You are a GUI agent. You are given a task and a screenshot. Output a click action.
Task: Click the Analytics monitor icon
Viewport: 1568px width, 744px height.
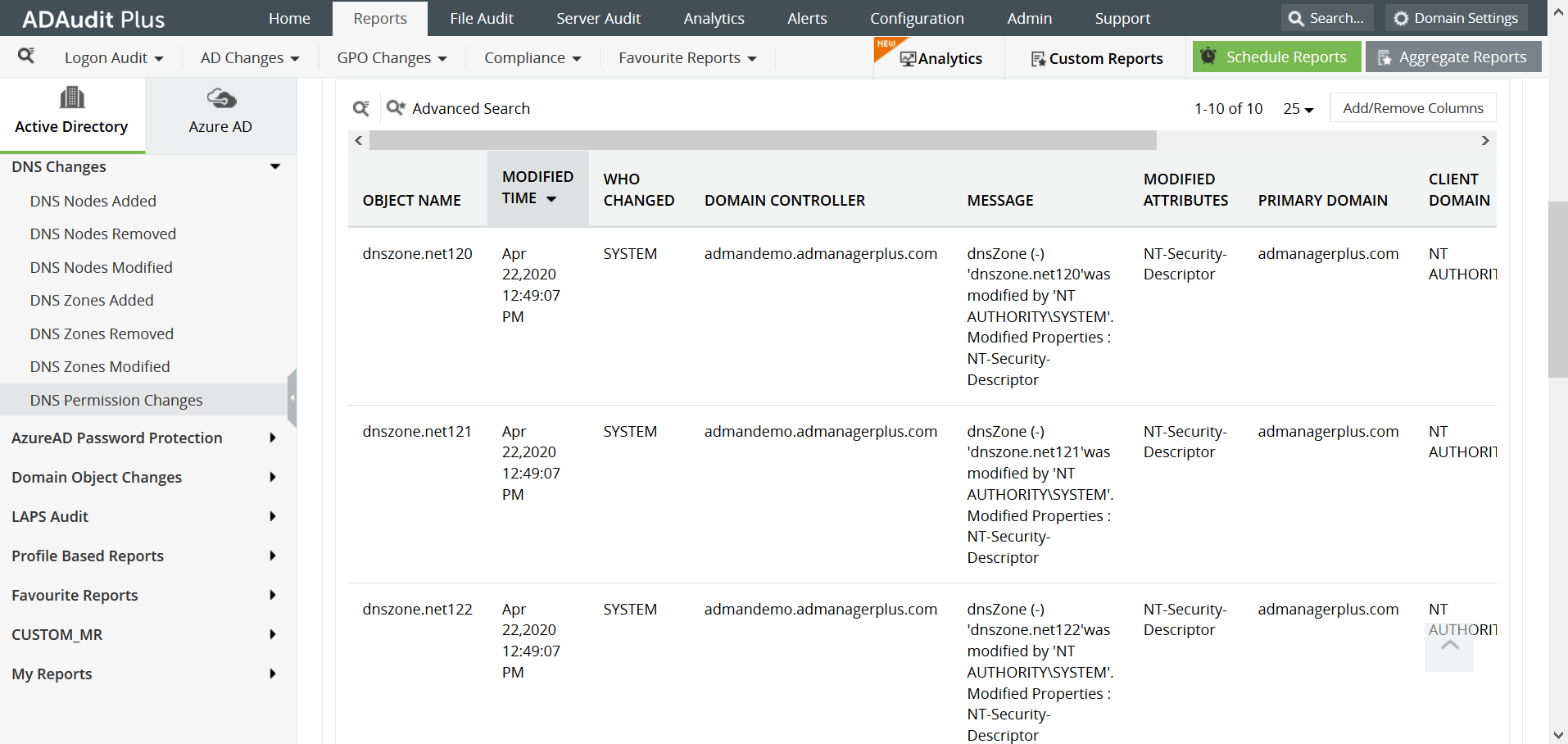point(908,59)
